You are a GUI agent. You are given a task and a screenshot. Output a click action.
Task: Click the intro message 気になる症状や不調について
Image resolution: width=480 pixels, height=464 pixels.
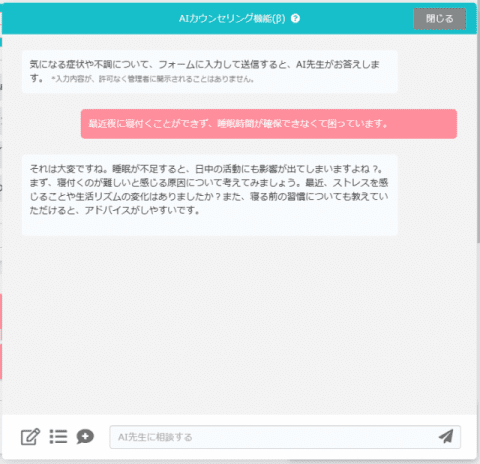pos(210,72)
